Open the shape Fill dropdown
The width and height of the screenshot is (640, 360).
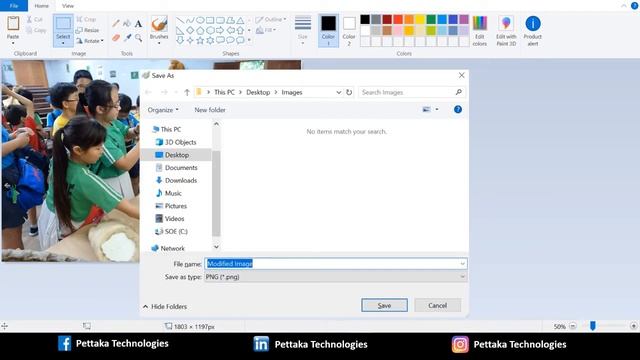click(x=266, y=30)
